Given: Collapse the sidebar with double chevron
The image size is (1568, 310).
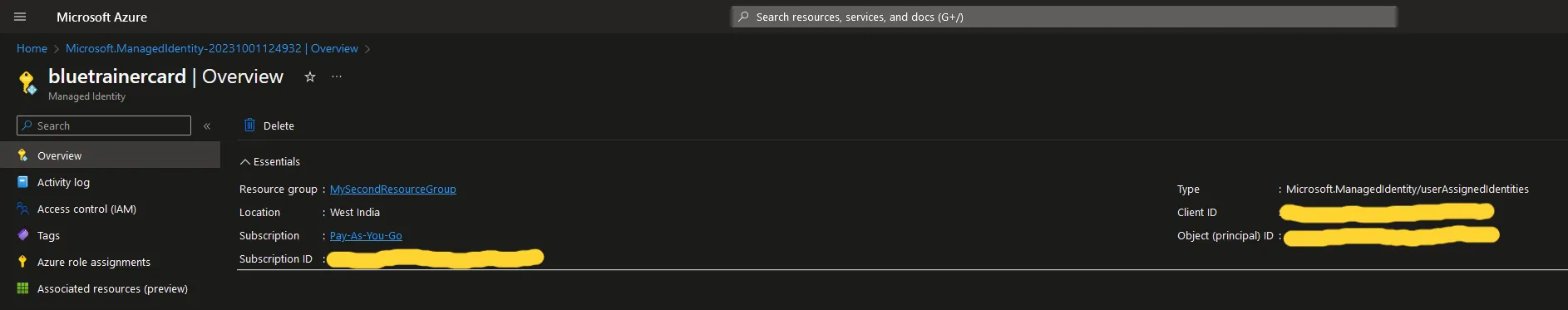Looking at the screenshot, I should (x=207, y=126).
